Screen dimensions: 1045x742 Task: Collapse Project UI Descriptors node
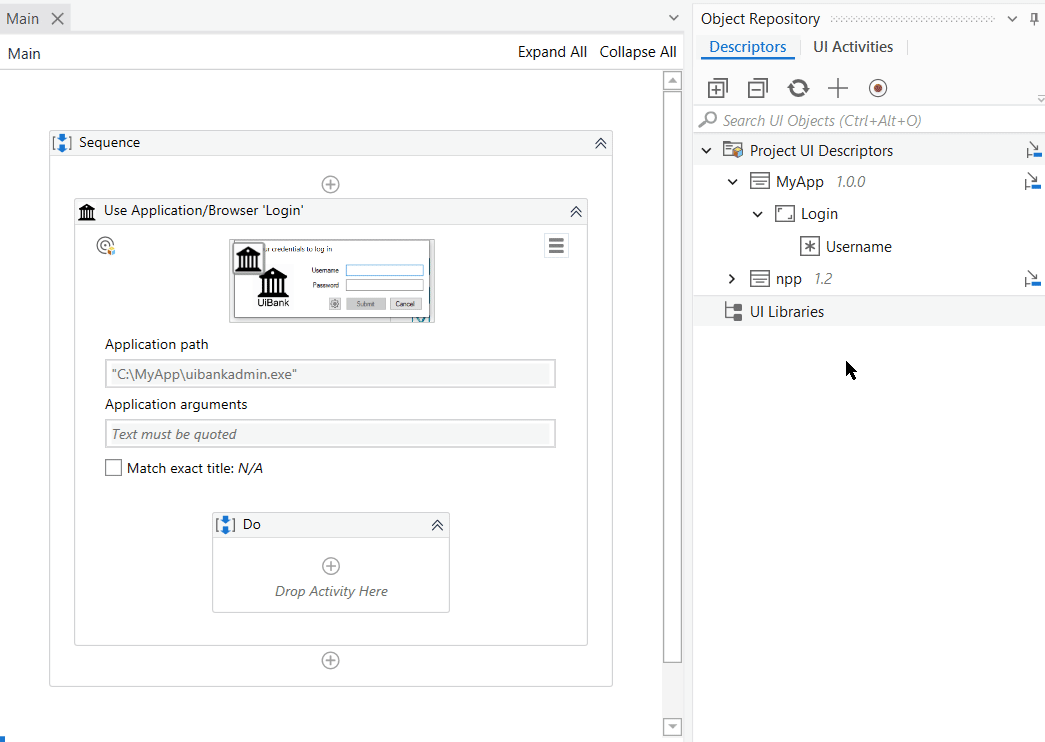pyautogui.click(x=706, y=151)
